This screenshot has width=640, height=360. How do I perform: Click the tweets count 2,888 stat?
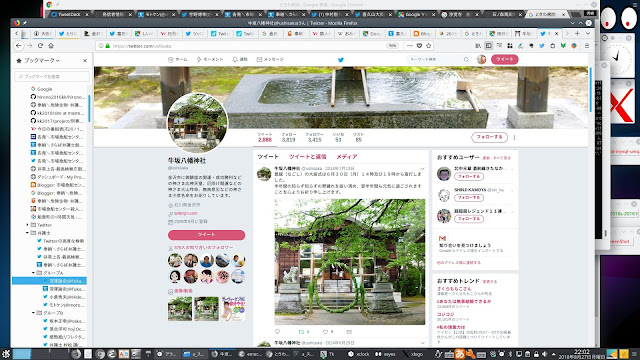[264, 138]
